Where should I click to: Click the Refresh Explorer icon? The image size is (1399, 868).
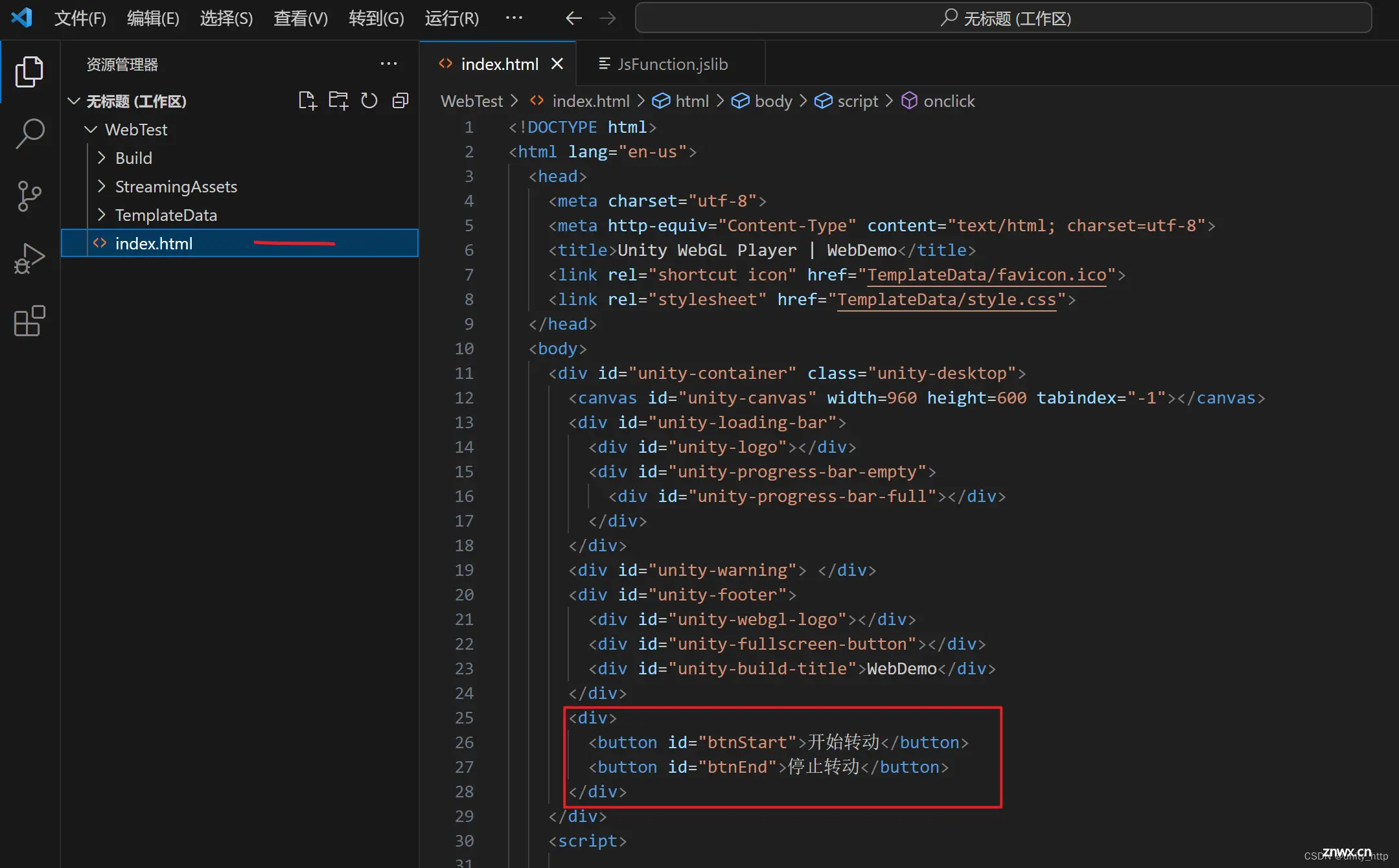pyautogui.click(x=370, y=100)
